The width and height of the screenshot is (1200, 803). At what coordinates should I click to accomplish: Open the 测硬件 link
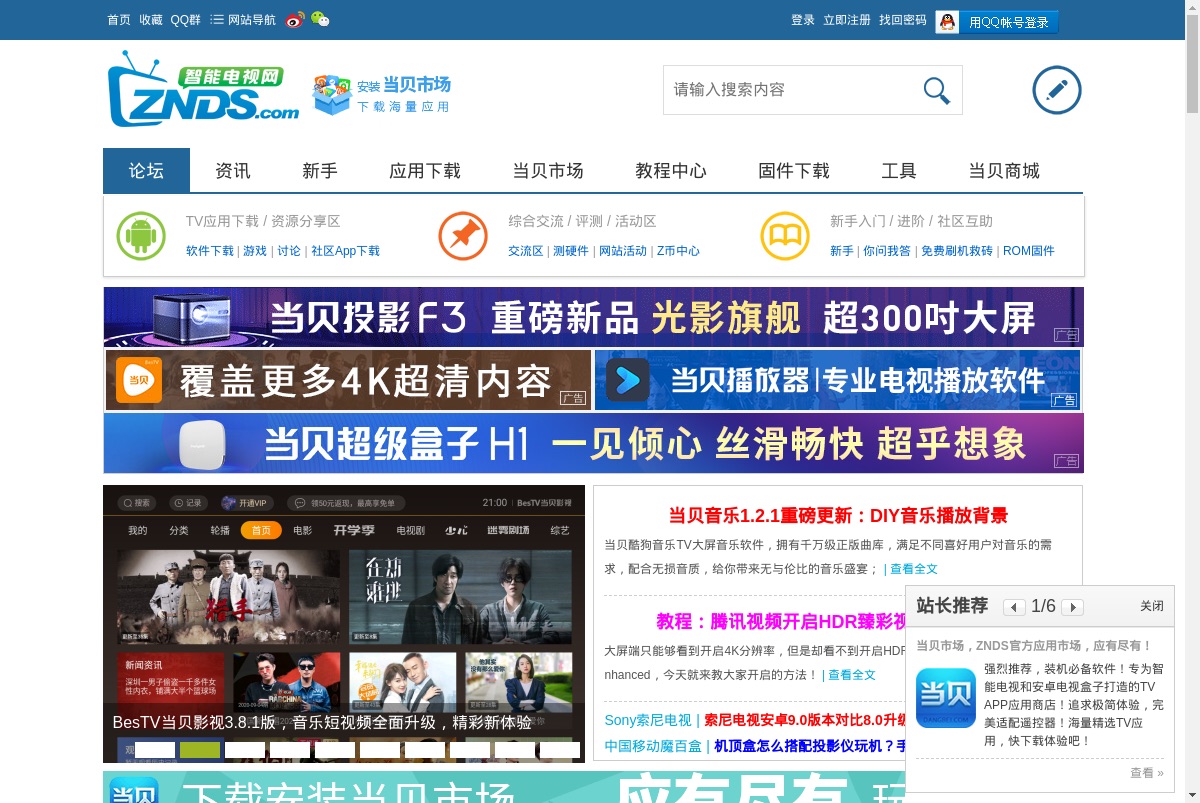571,251
